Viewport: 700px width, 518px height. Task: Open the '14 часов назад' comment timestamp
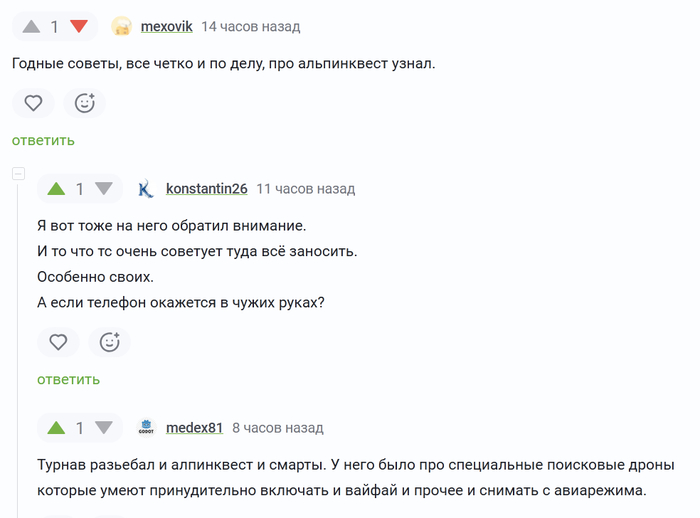tap(250, 26)
